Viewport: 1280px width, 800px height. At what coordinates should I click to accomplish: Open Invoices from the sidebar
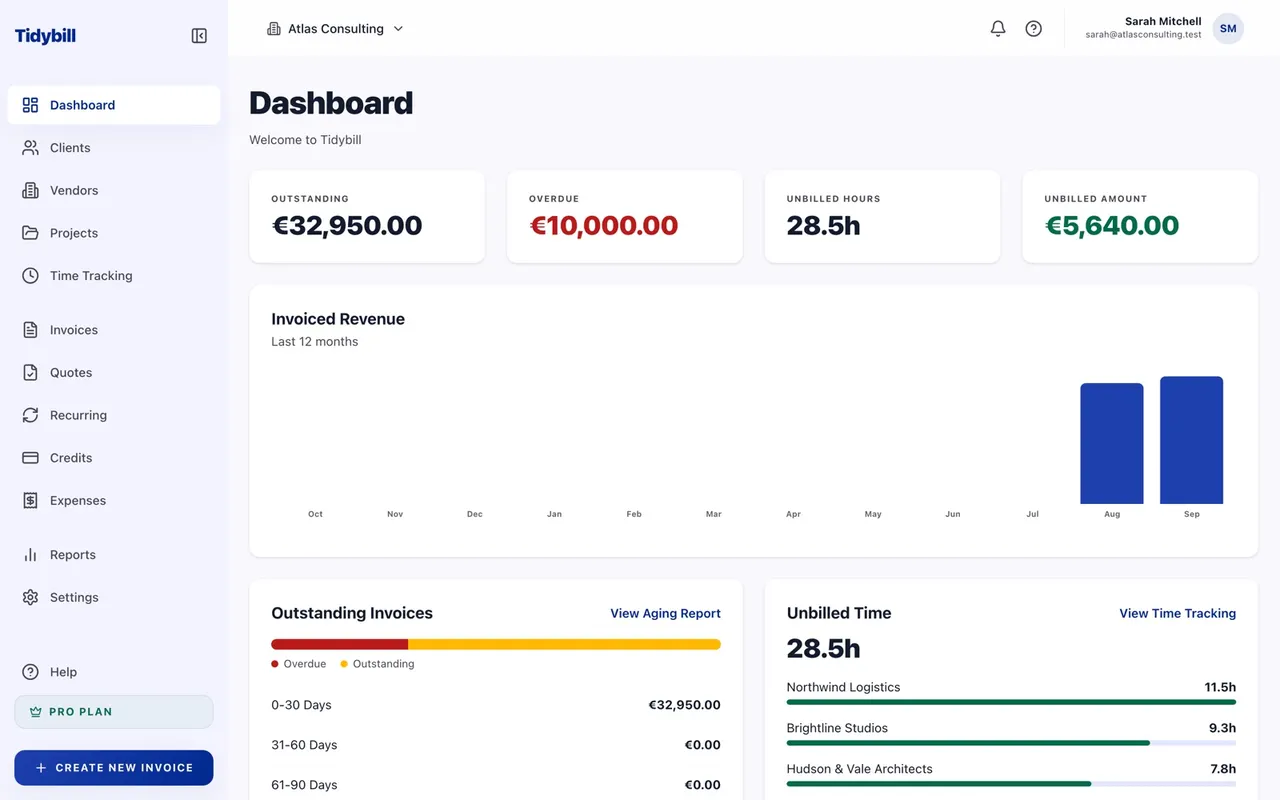pyautogui.click(x=114, y=330)
